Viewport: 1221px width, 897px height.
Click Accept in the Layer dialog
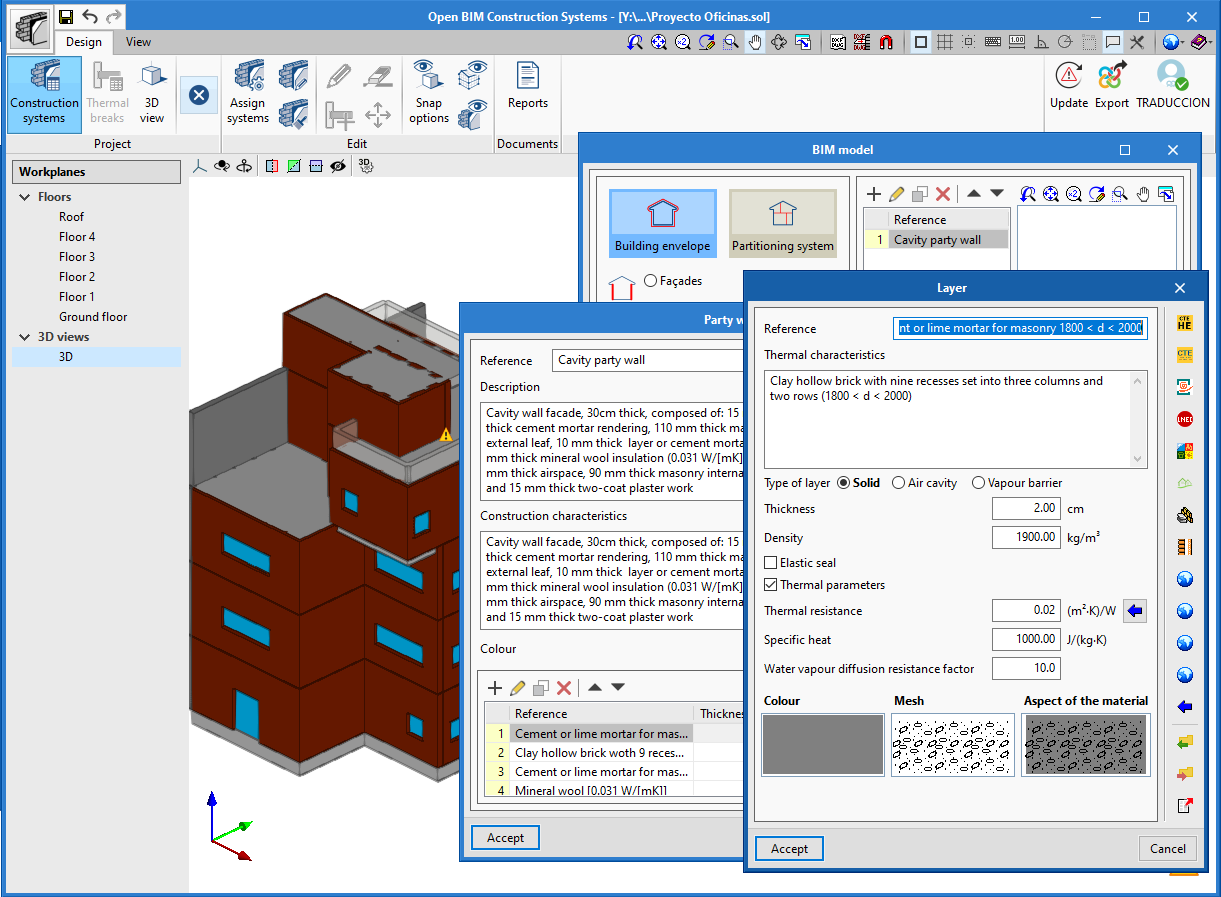pos(789,849)
